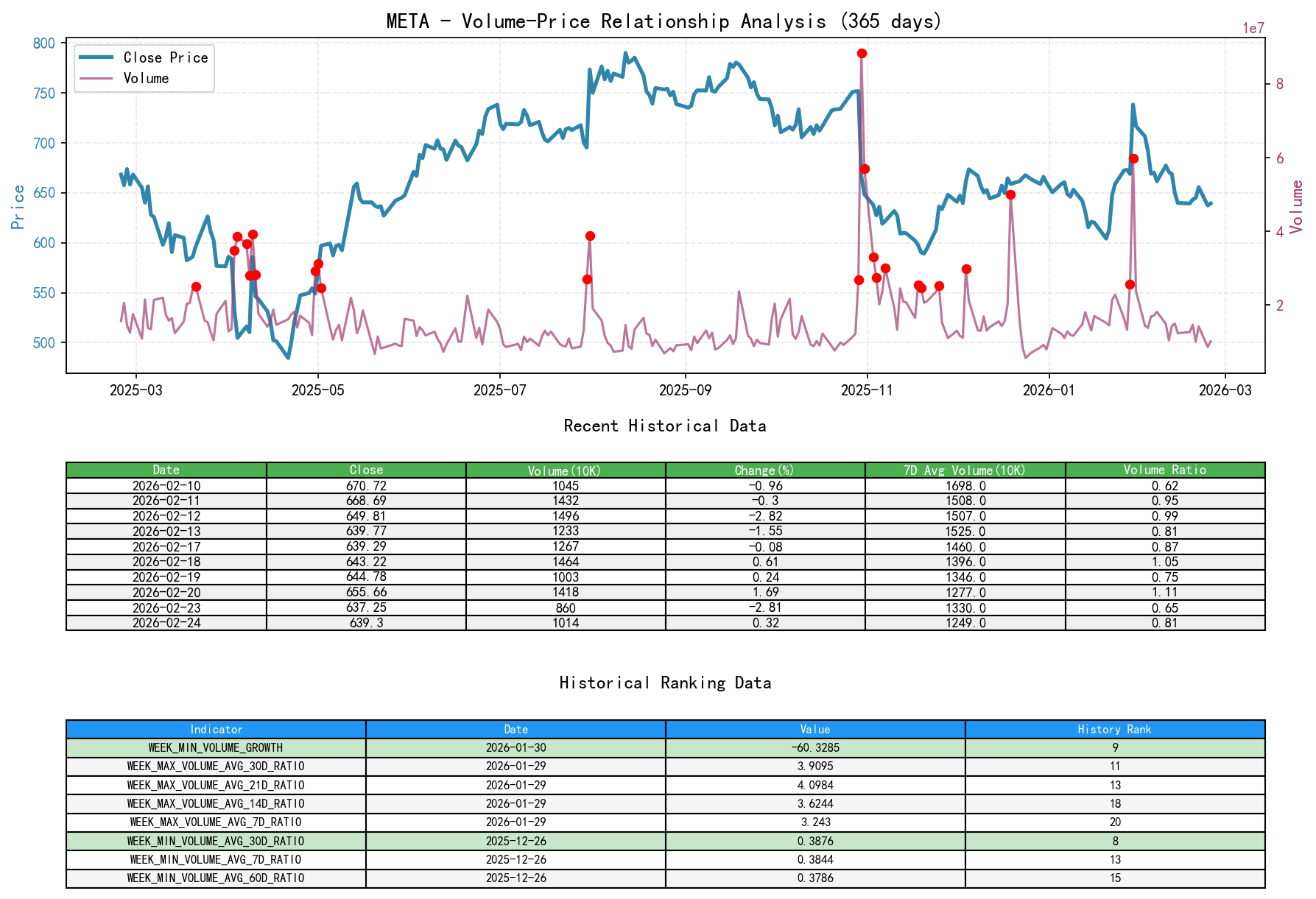The height and width of the screenshot is (899, 1316).
Task: Click the META Volume-Price Relationship chart title
Action: tap(664, 21)
